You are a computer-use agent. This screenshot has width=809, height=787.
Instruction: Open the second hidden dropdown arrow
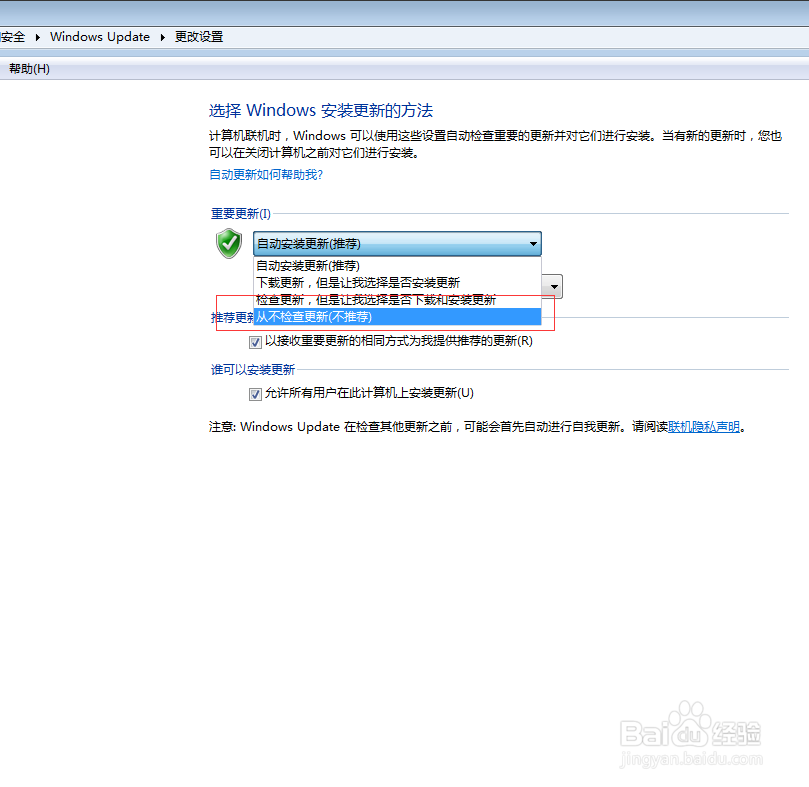point(553,286)
